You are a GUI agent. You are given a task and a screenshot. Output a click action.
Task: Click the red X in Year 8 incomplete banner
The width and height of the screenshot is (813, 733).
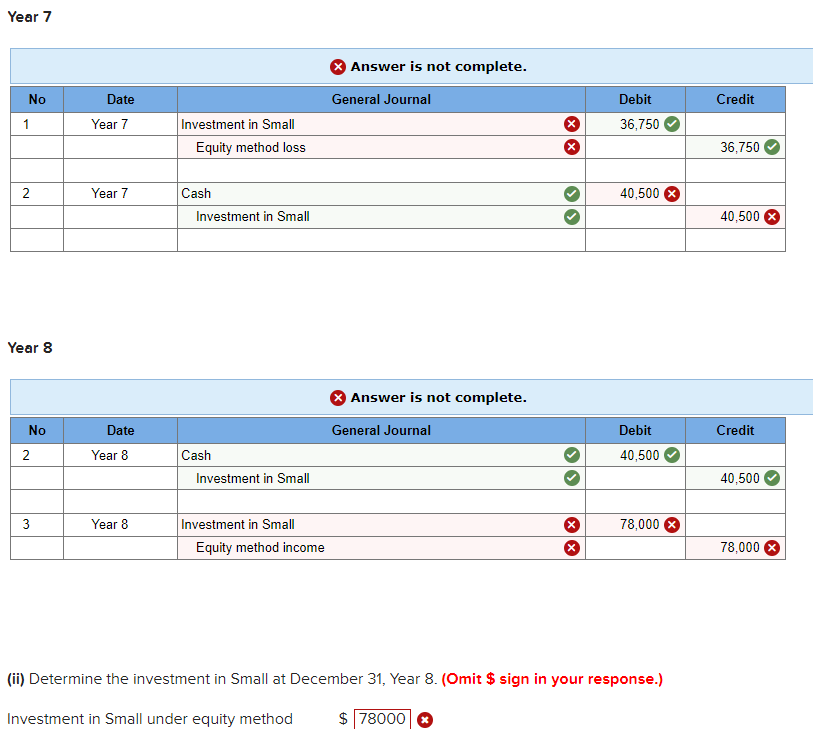(x=338, y=397)
